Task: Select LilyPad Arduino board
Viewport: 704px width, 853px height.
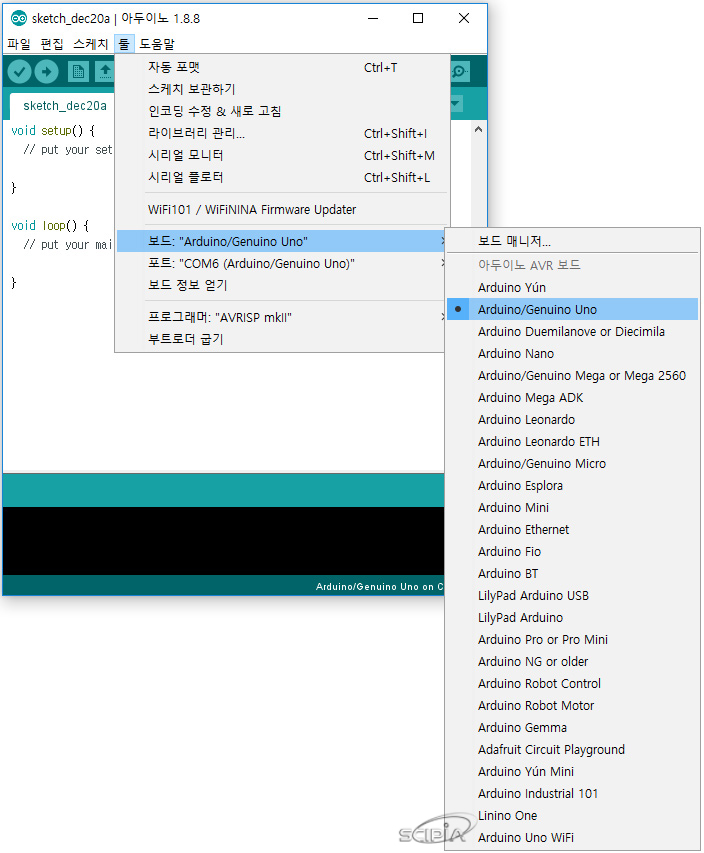Action: coord(572,617)
